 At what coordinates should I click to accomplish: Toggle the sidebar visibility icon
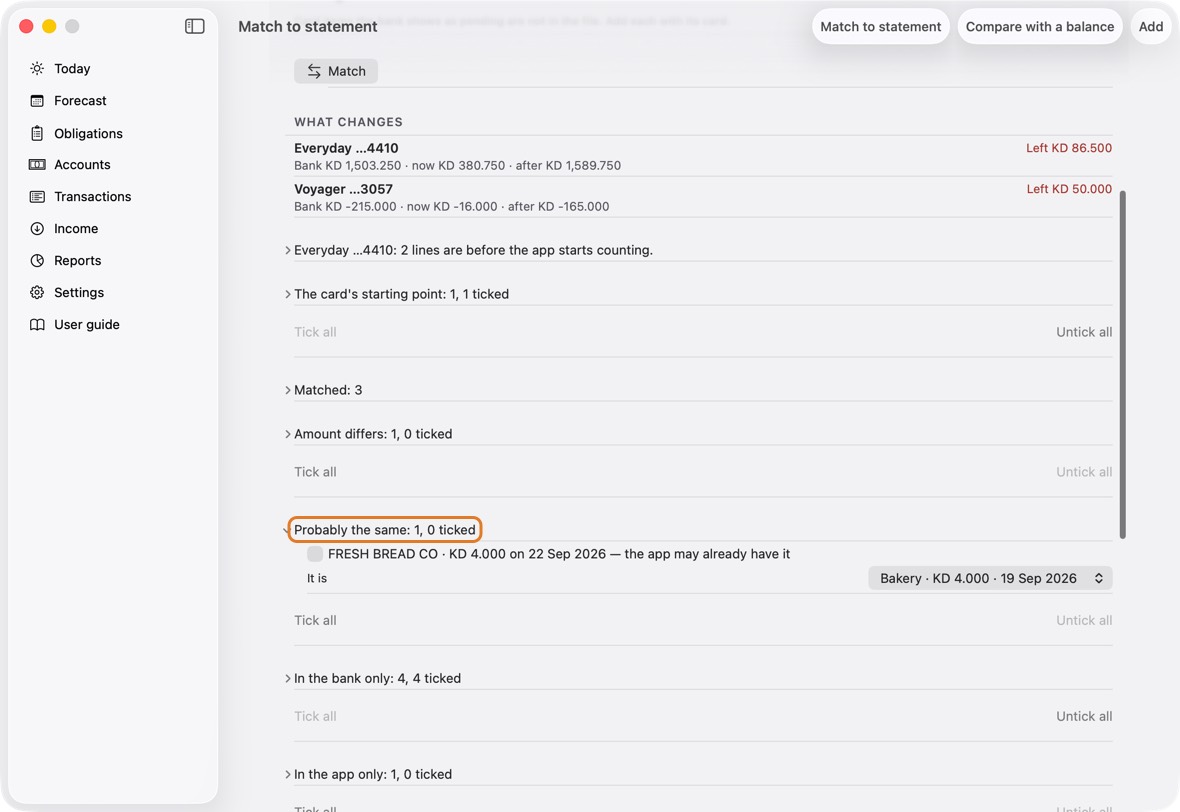click(194, 26)
